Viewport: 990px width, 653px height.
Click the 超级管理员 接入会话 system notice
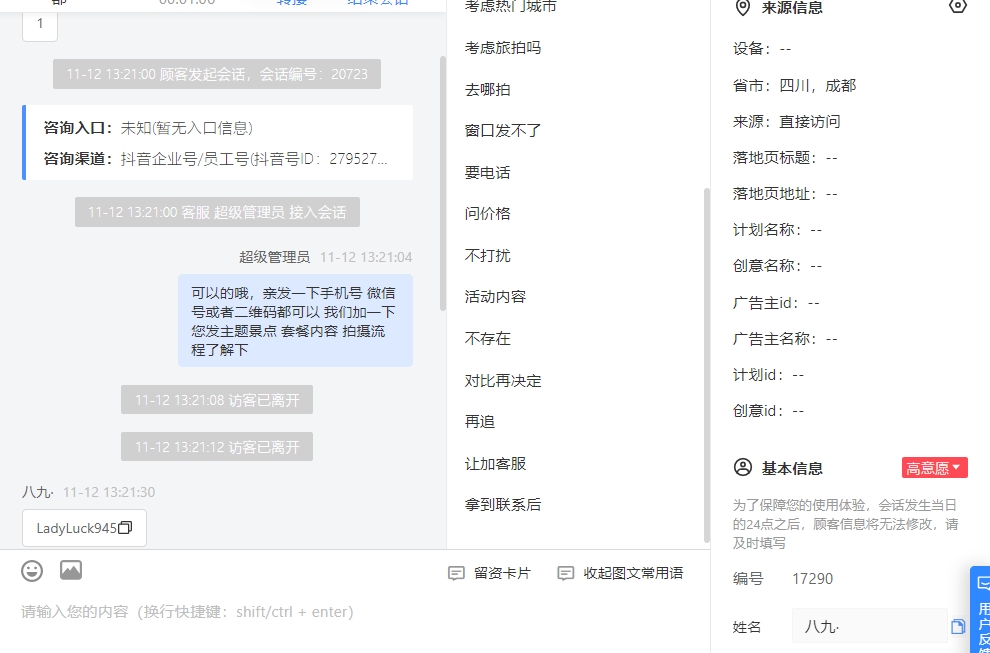point(217,212)
